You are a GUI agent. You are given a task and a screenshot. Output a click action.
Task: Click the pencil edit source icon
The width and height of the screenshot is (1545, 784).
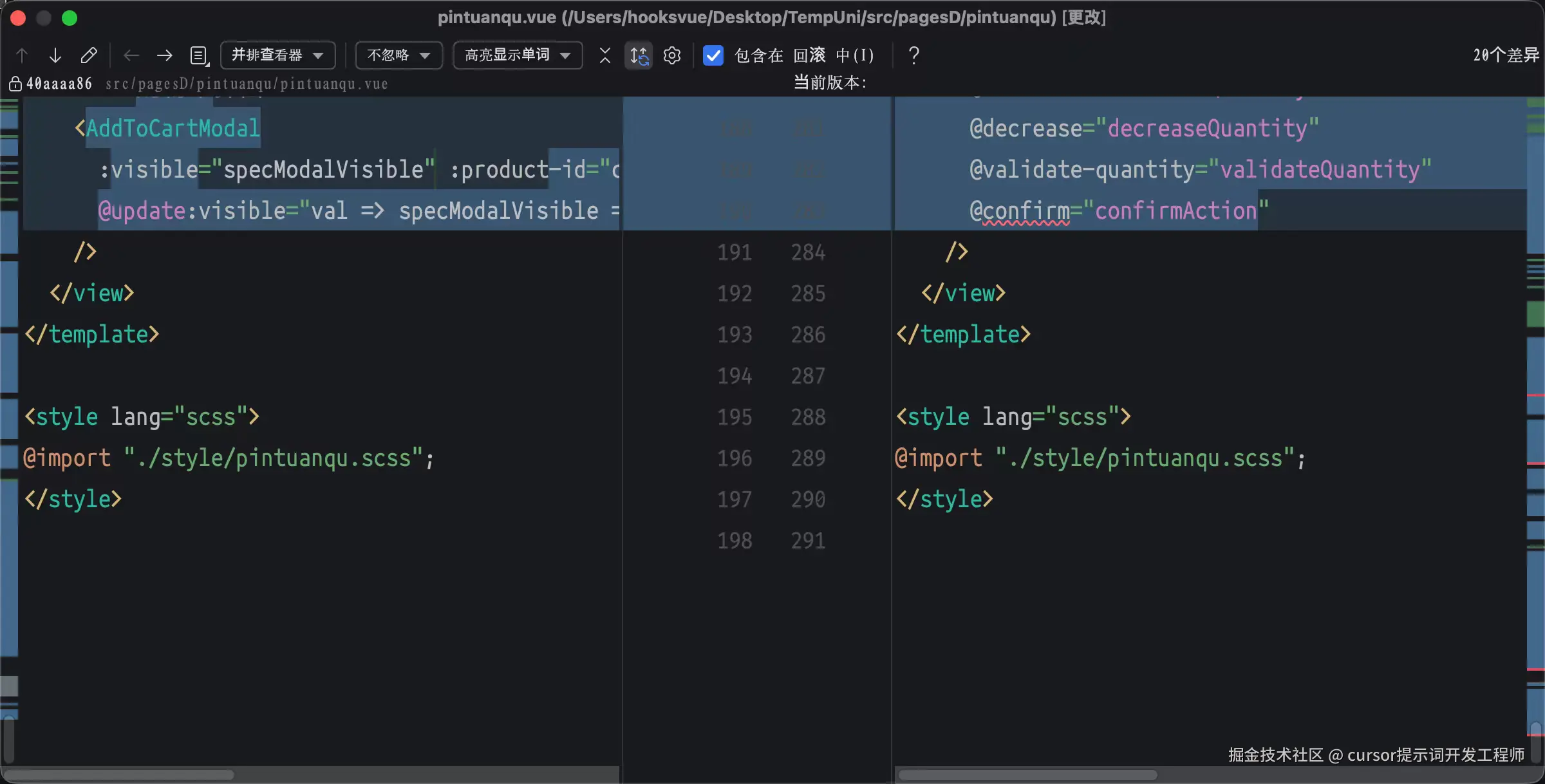pyautogui.click(x=89, y=55)
